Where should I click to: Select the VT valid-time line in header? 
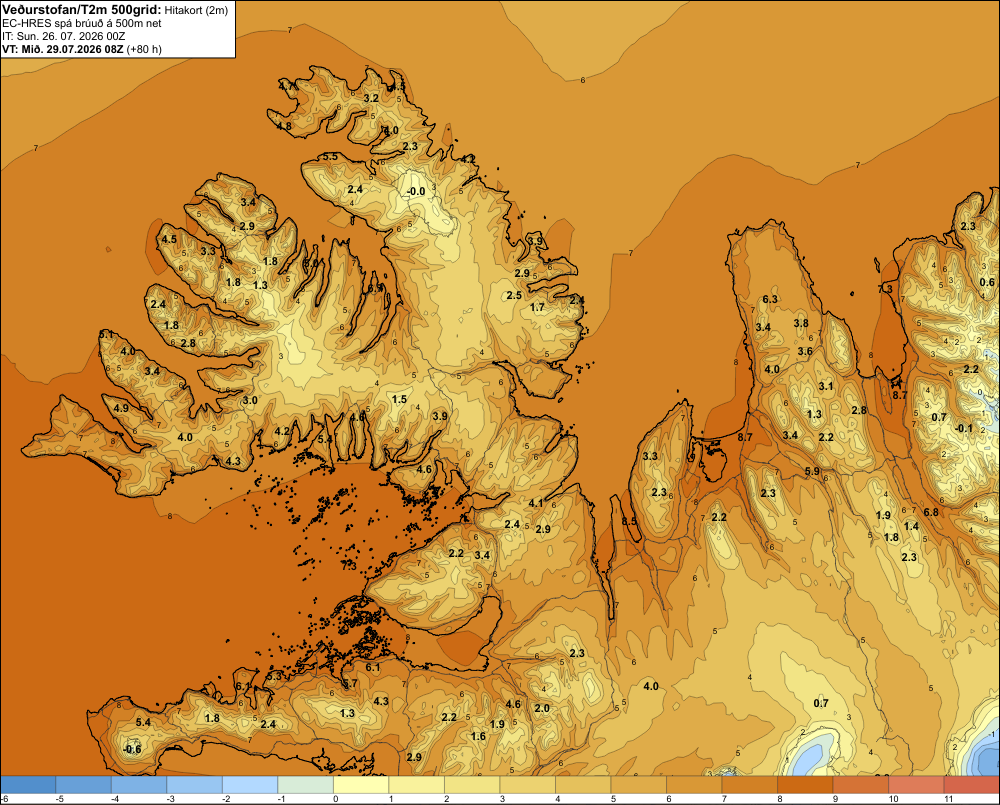pyautogui.click(x=82, y=49)
